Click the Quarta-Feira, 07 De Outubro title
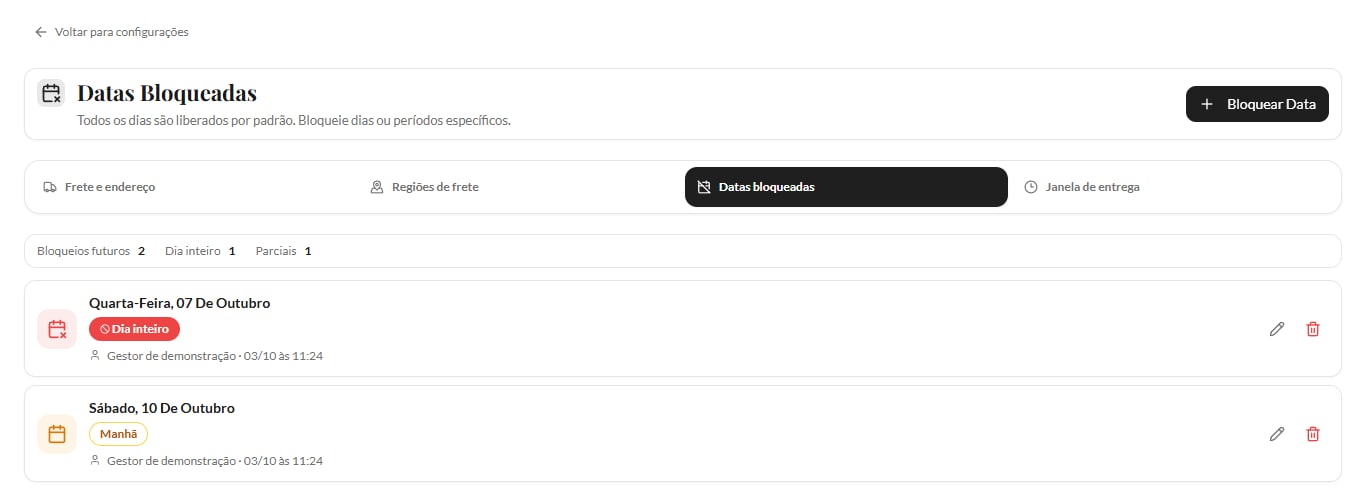The image size is (1366, 497). (x=179, y=303)
